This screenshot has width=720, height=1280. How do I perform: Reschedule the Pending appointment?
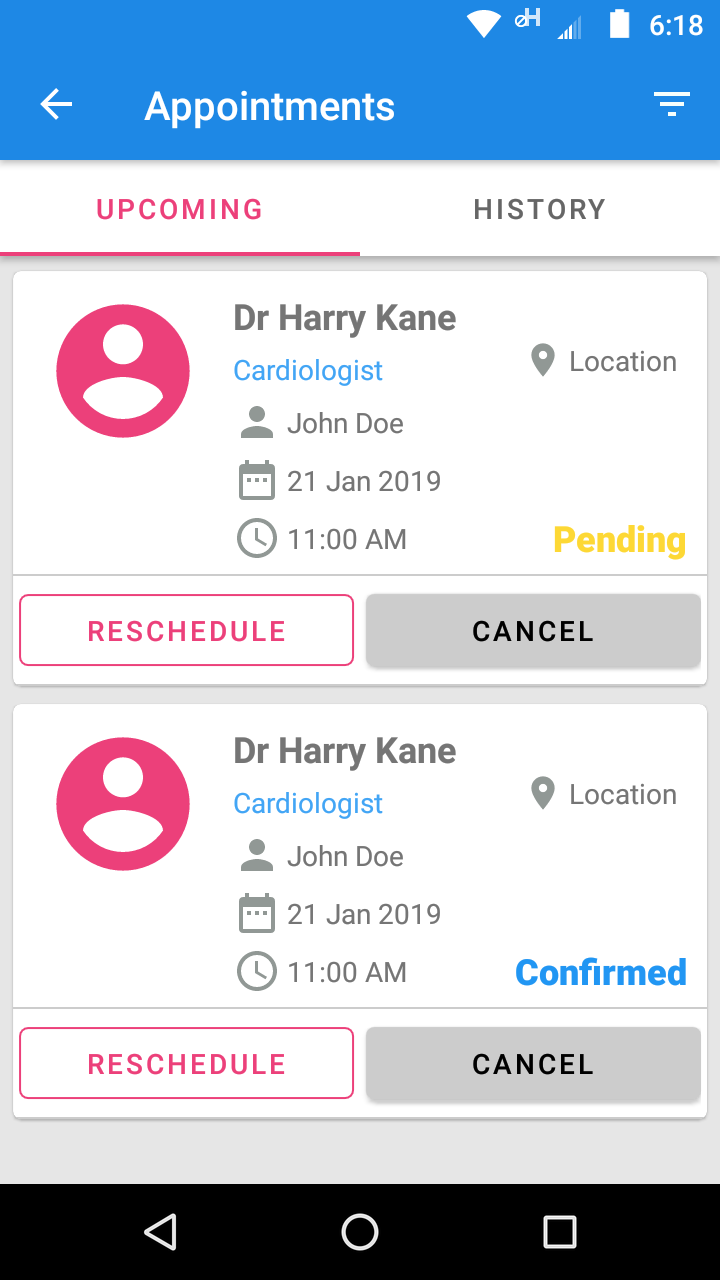point(187,631)
